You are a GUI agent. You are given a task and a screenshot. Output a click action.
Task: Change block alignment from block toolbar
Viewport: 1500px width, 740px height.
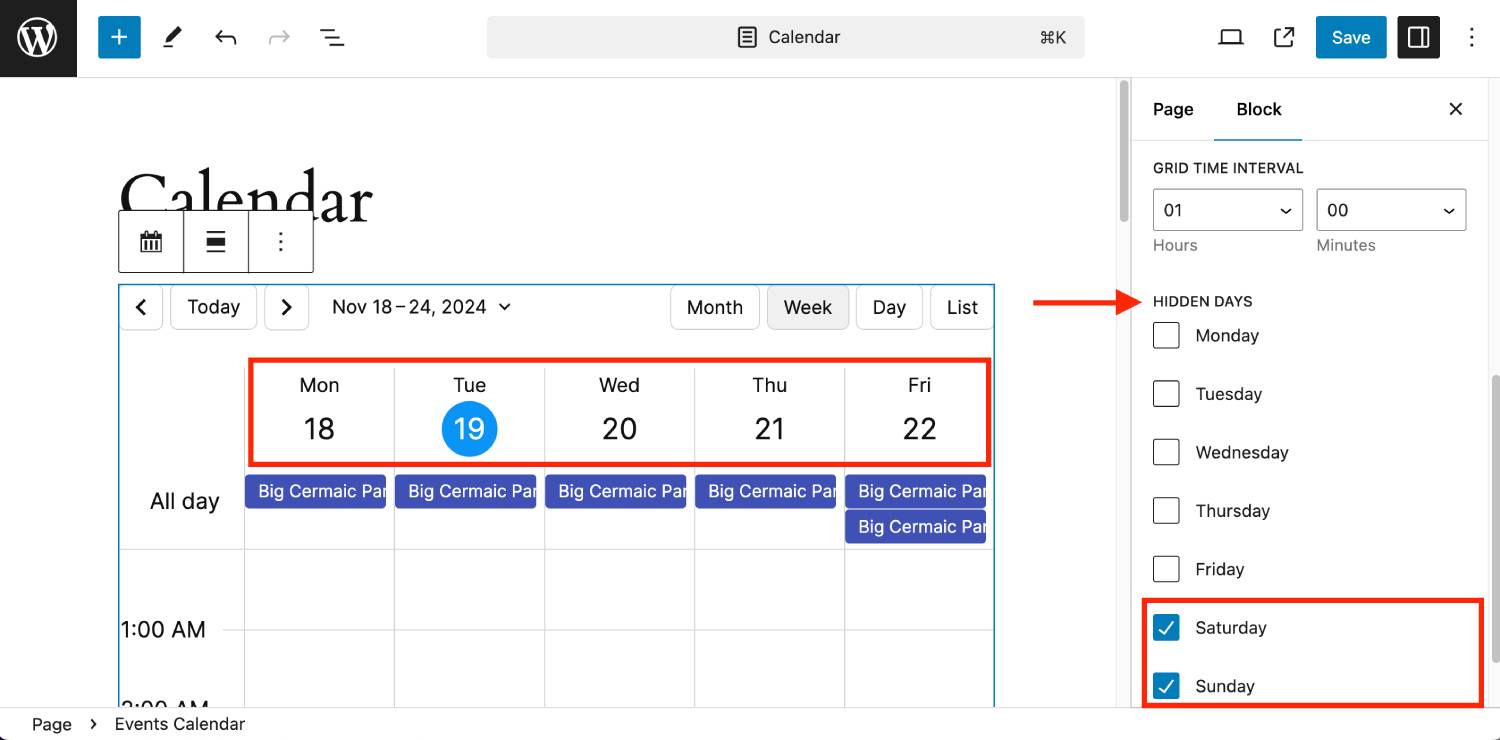[216, 241]
